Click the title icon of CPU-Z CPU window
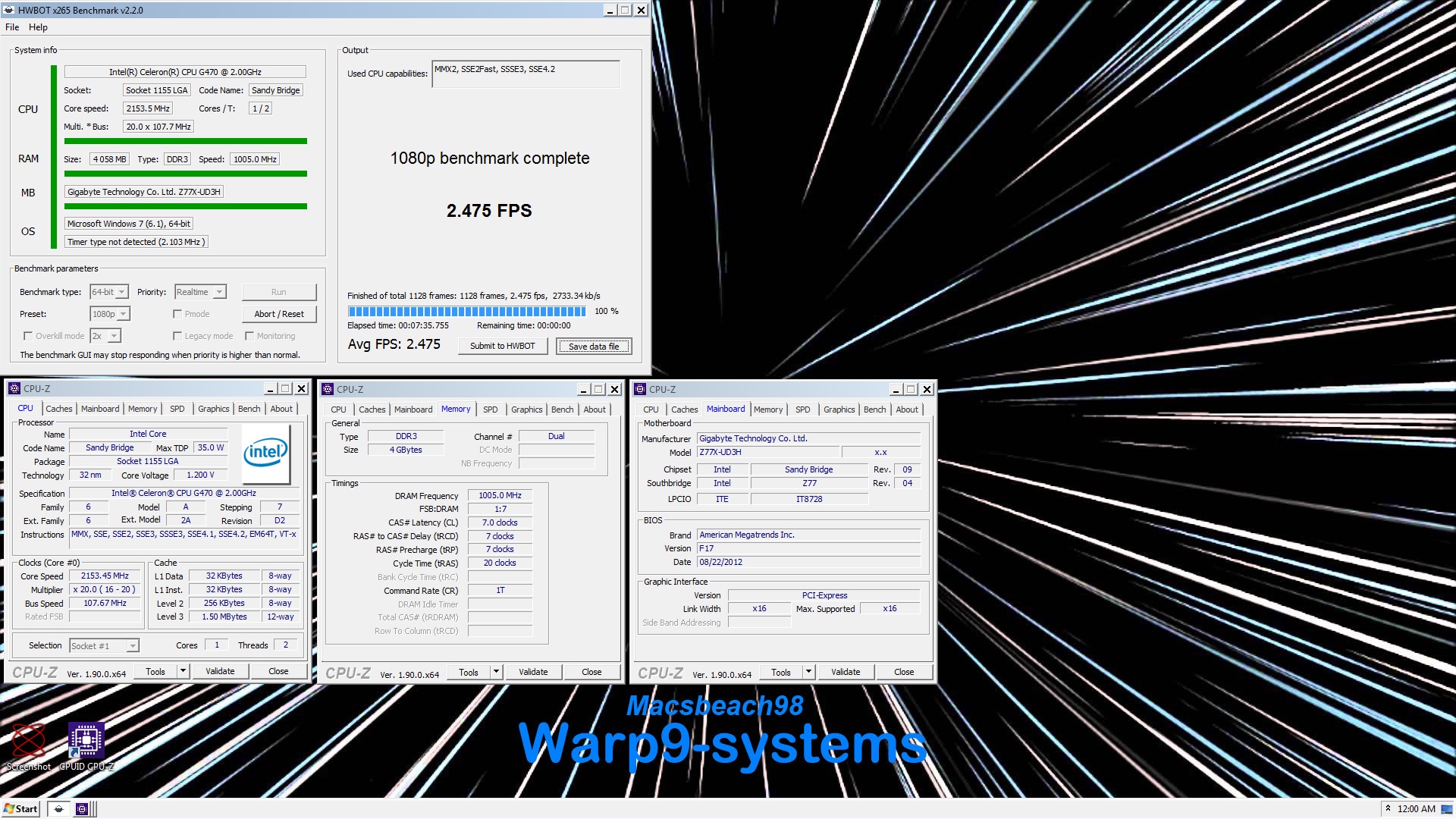The height and width of the screenshot is (819, 1456). coord(14,388)
